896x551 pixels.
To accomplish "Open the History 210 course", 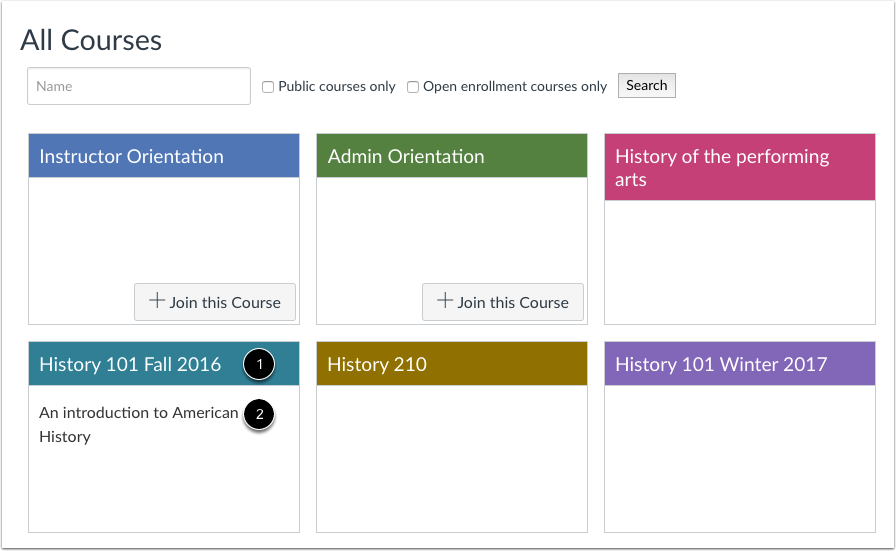I will tap(377, 364).
